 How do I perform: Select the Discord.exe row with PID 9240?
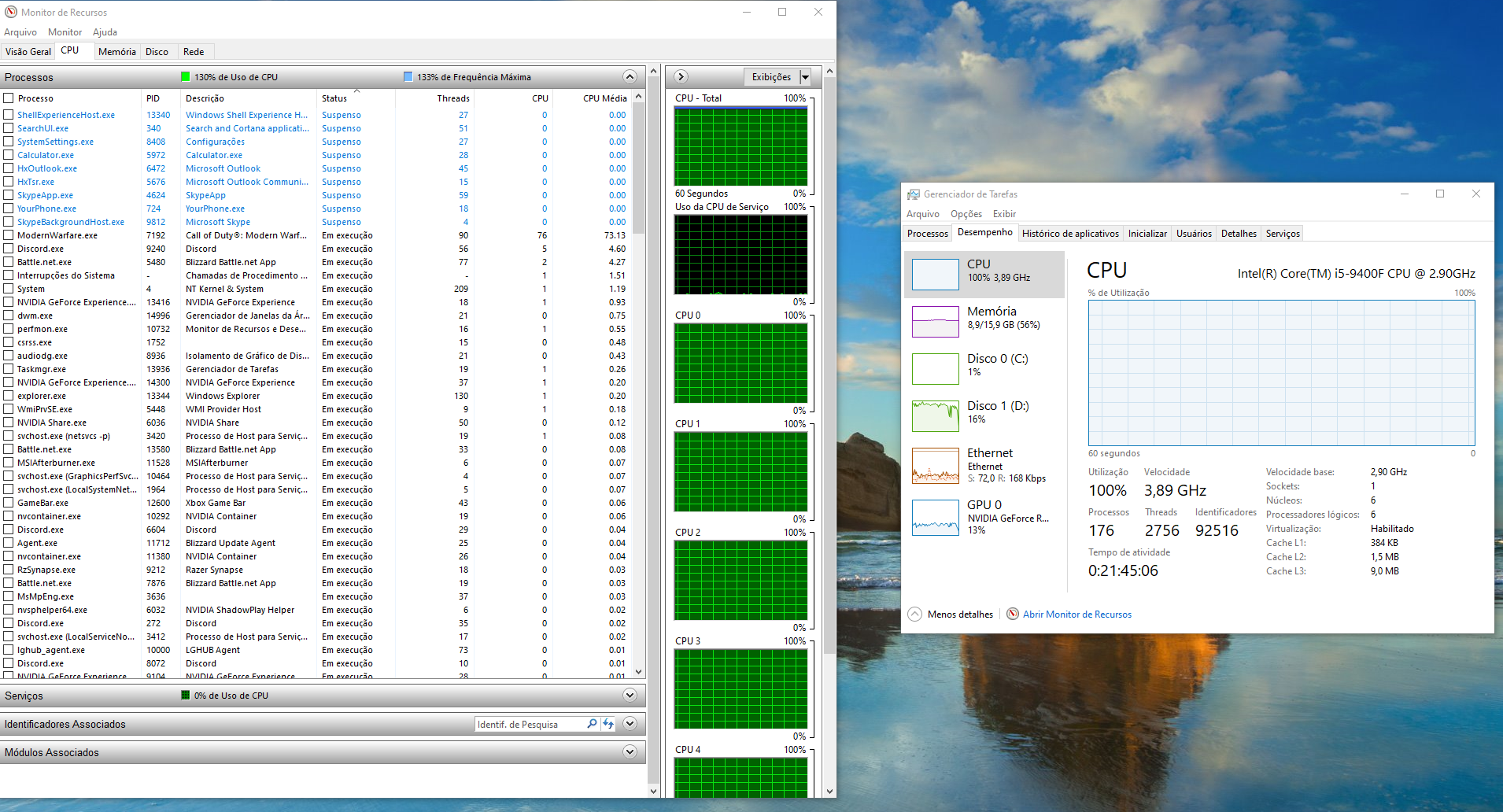click(x=315, y=249)
